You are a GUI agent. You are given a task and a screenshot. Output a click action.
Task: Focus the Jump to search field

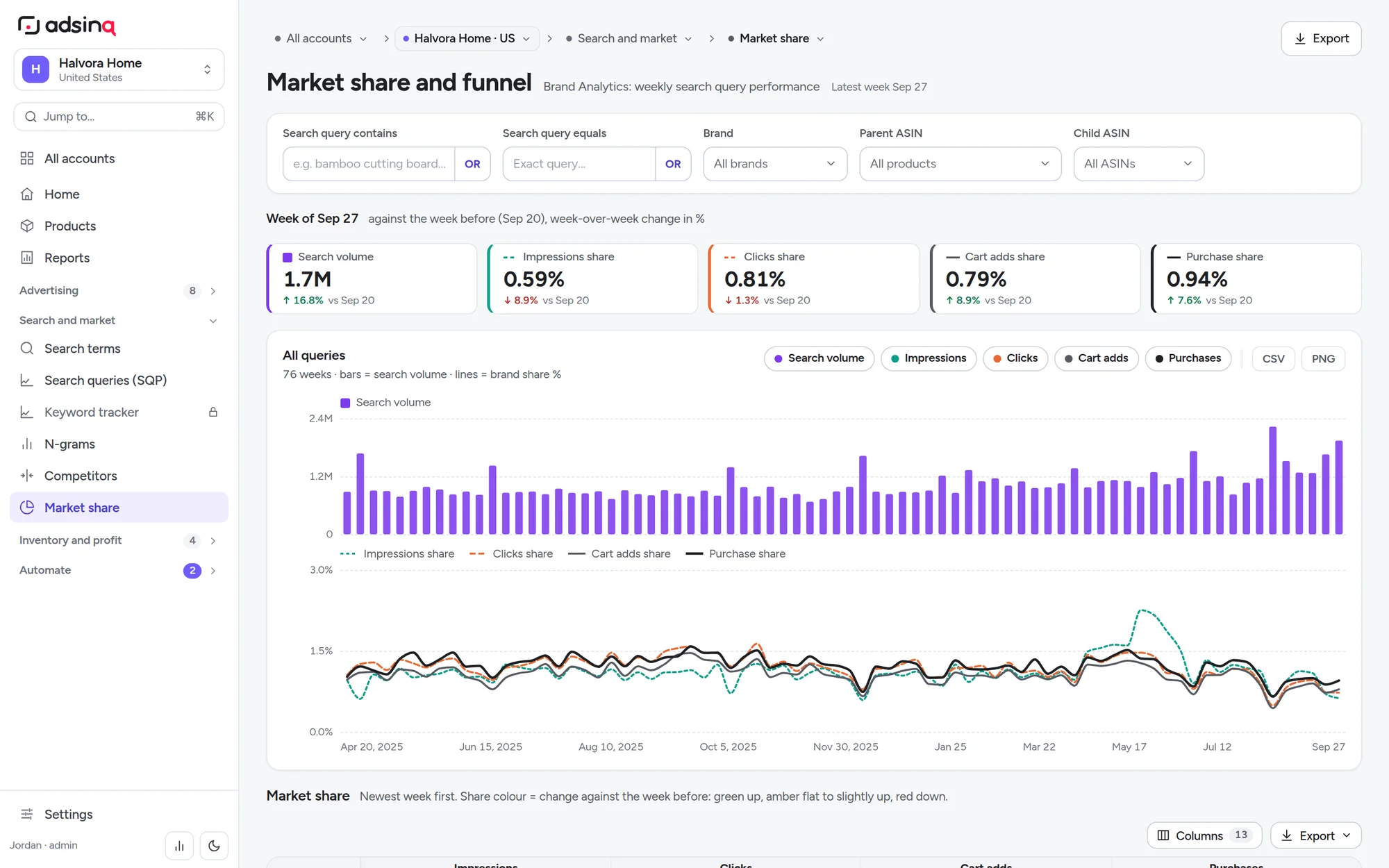tap(119, 117)
